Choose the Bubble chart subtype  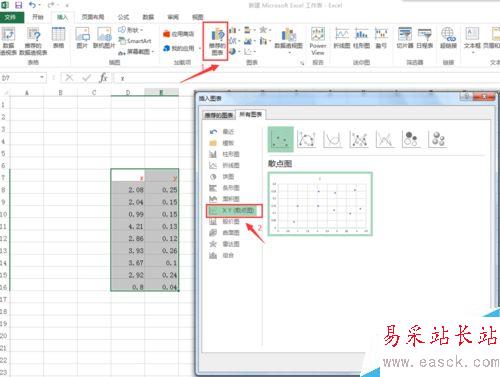pyautogui.click(x=411, y=139)
